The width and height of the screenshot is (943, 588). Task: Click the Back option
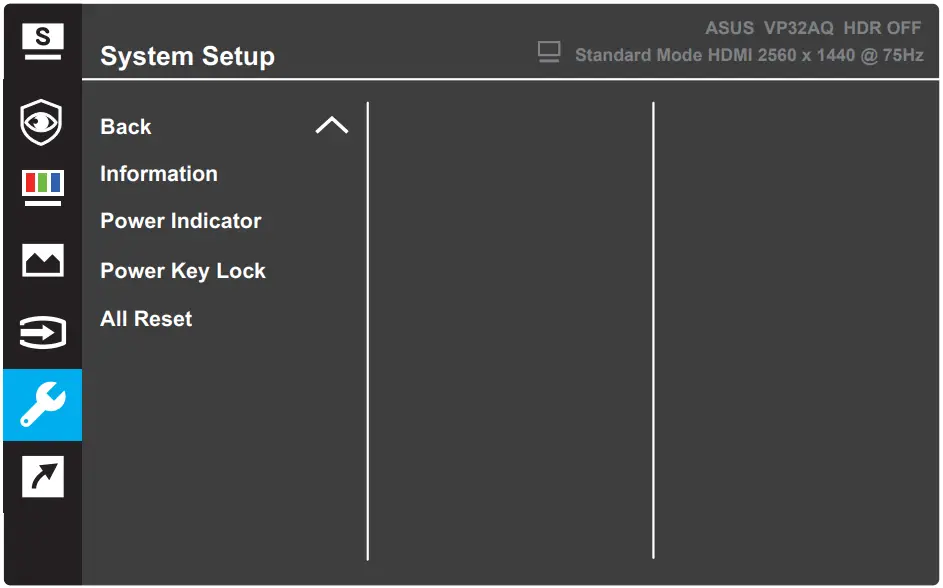[x=125, y=126]
